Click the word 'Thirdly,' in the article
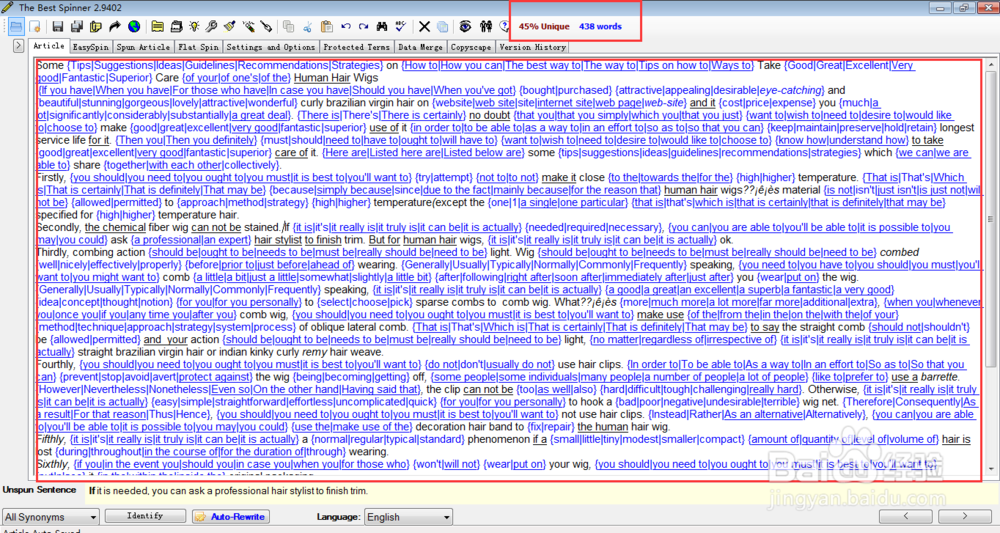This screenshot has height=533, width=1000. point(54,252)
